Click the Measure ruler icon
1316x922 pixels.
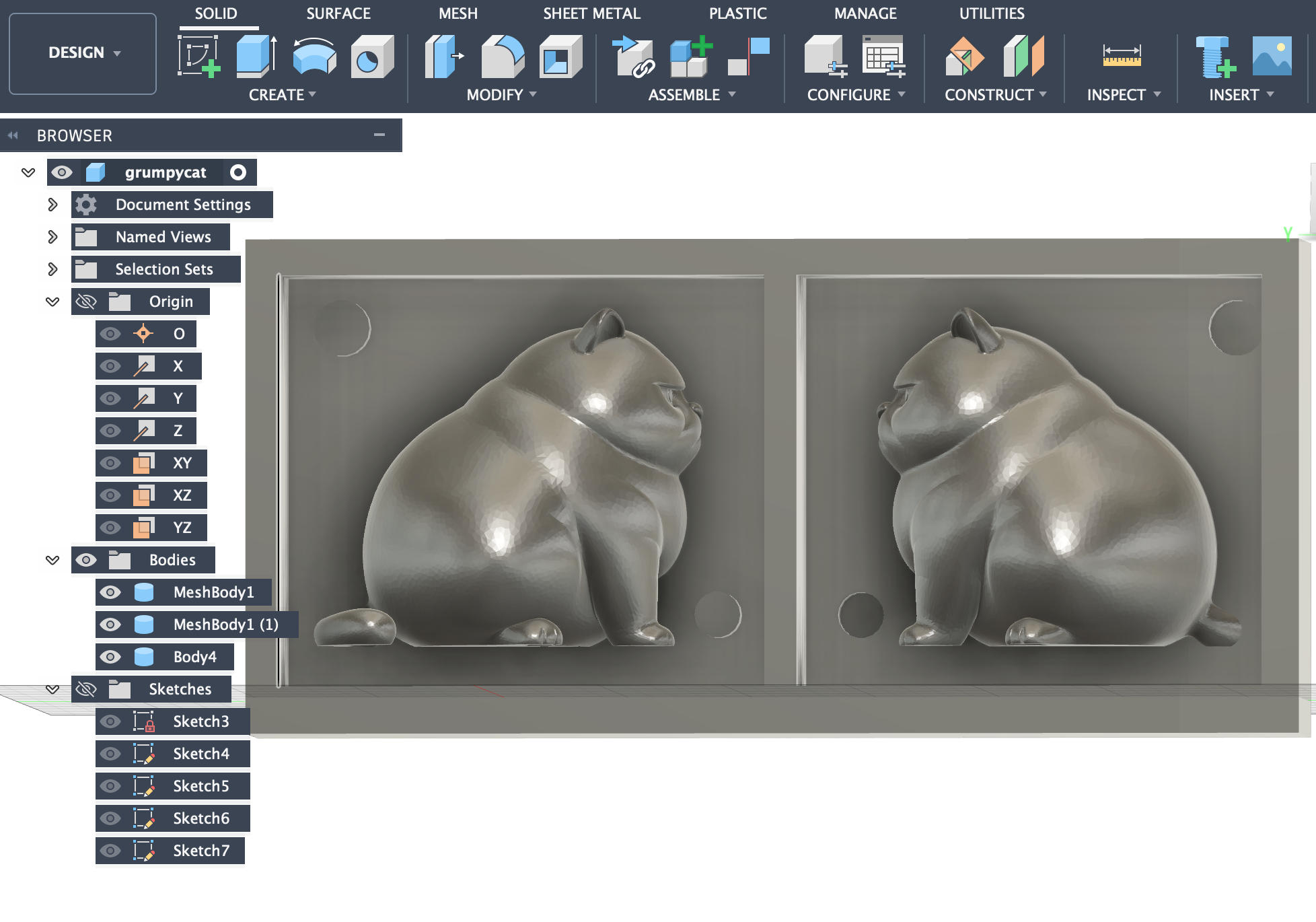coord(1121,57)
